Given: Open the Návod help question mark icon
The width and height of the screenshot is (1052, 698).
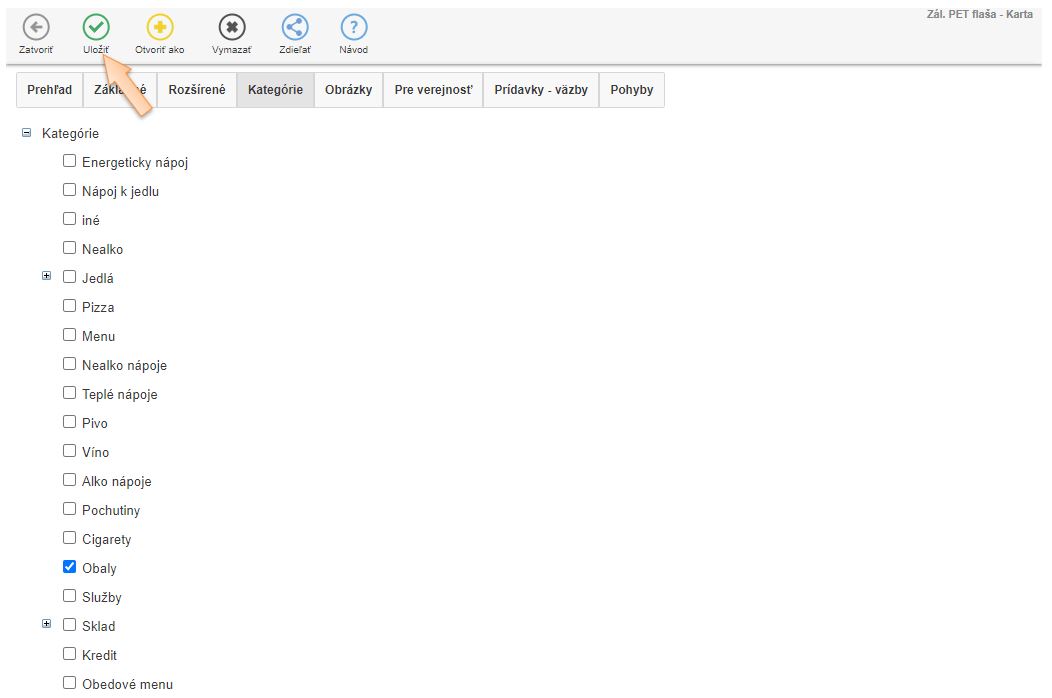Looking at the screenshot, I should pyautogui.click(x=353, y=28).
